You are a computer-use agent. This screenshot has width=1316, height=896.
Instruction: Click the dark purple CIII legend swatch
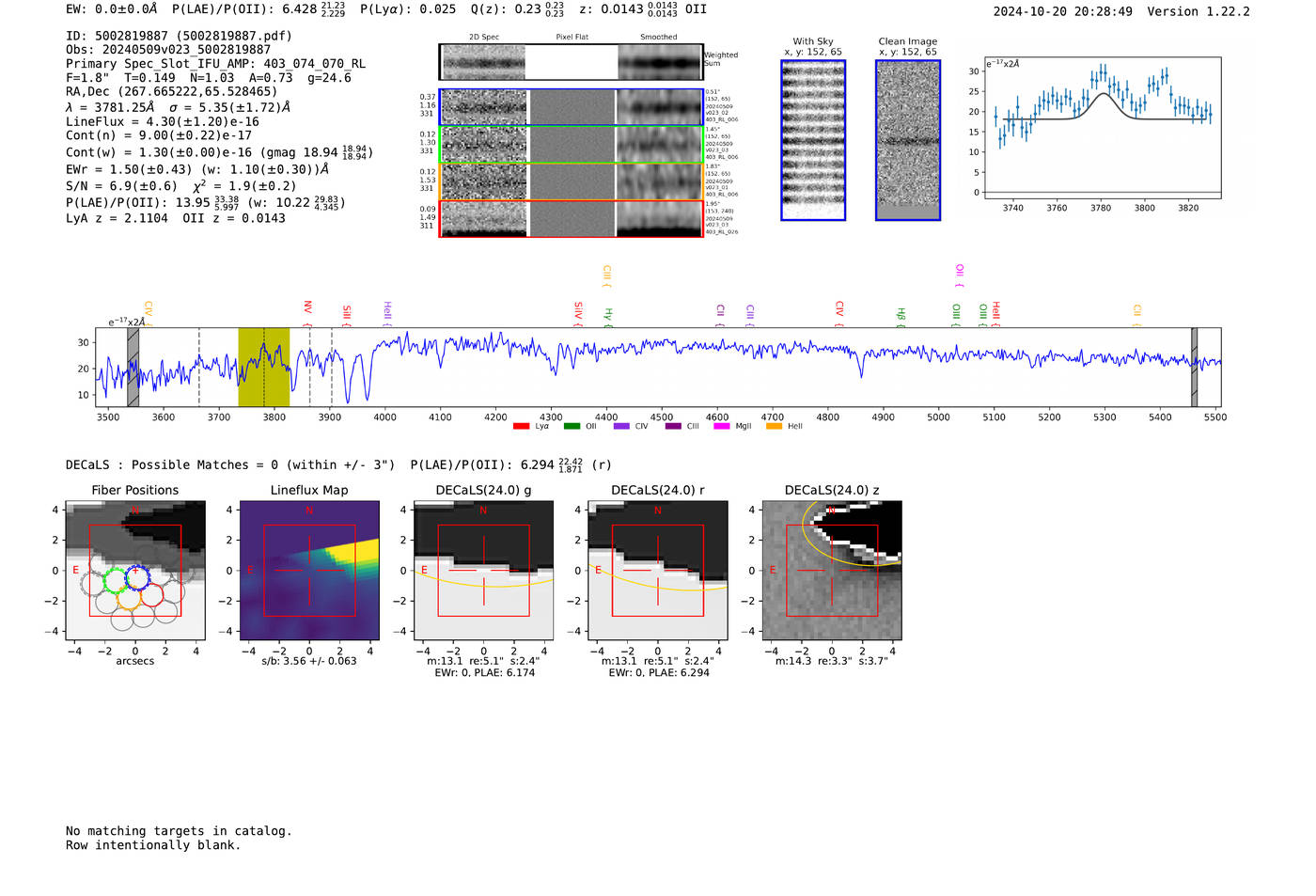(672, 426)
